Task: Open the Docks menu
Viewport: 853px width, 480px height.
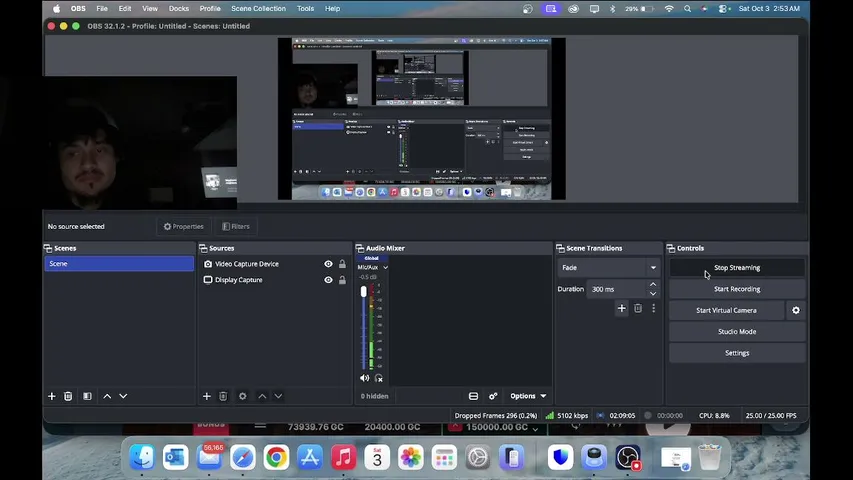Action: point(178,9)
